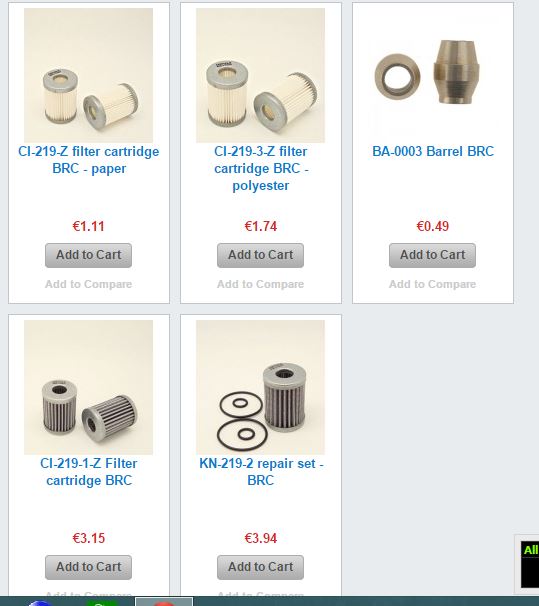
Task: Open the KN-219-2 repair set - BRC link
Action: click(x=261, y=472)
